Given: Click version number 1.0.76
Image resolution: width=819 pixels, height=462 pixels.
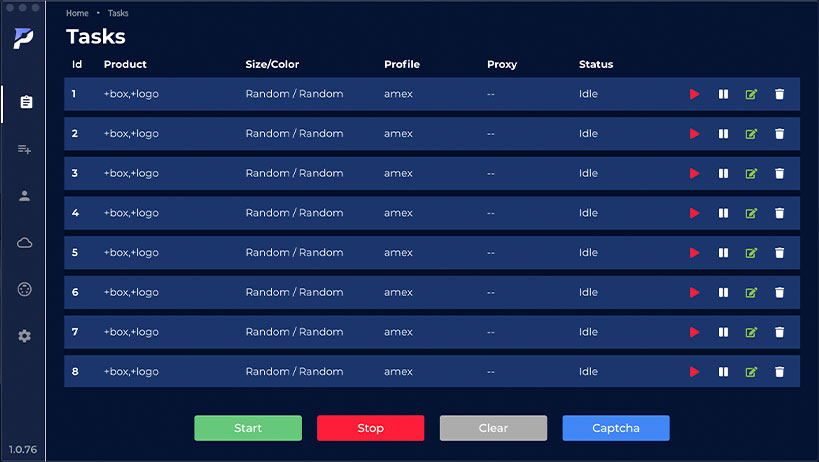Looking at the screenshot, I should [23, 449].
